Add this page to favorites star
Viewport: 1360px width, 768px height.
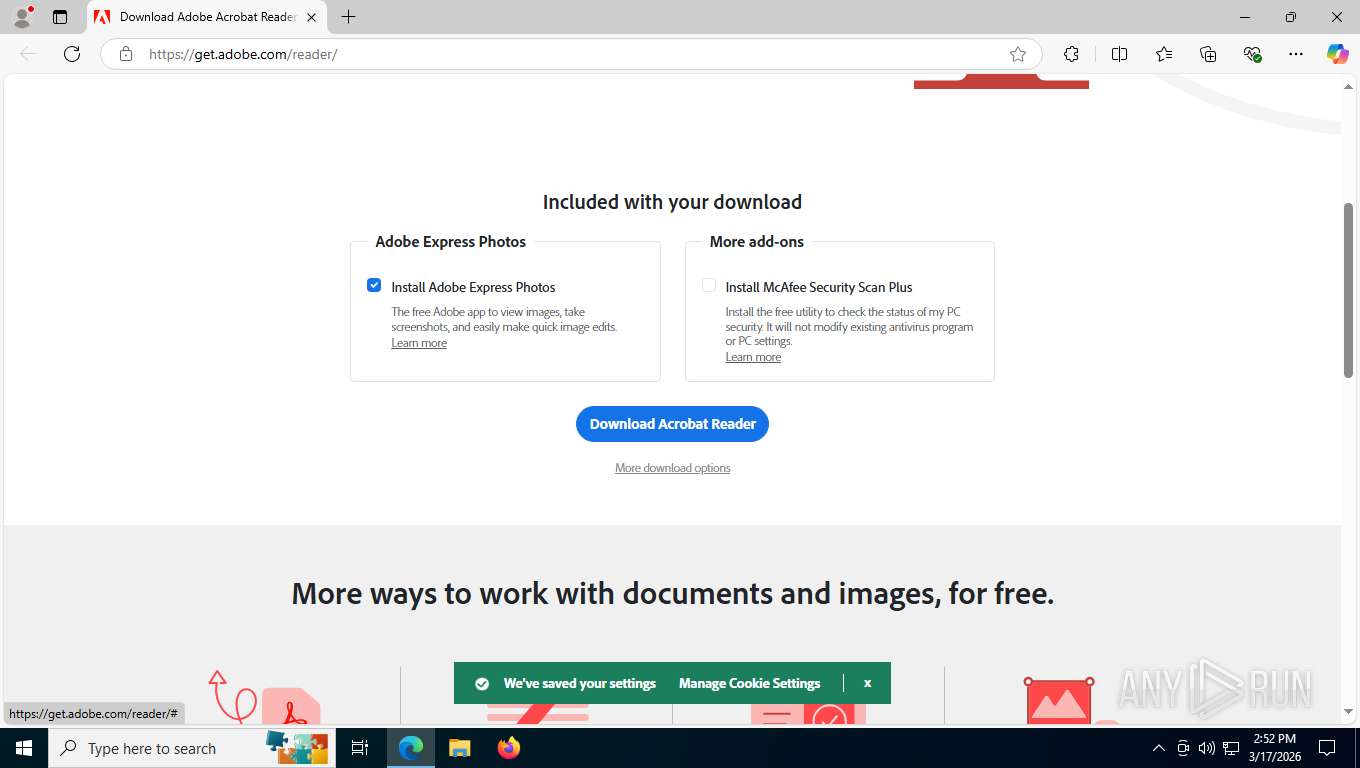pos(1018,54)
